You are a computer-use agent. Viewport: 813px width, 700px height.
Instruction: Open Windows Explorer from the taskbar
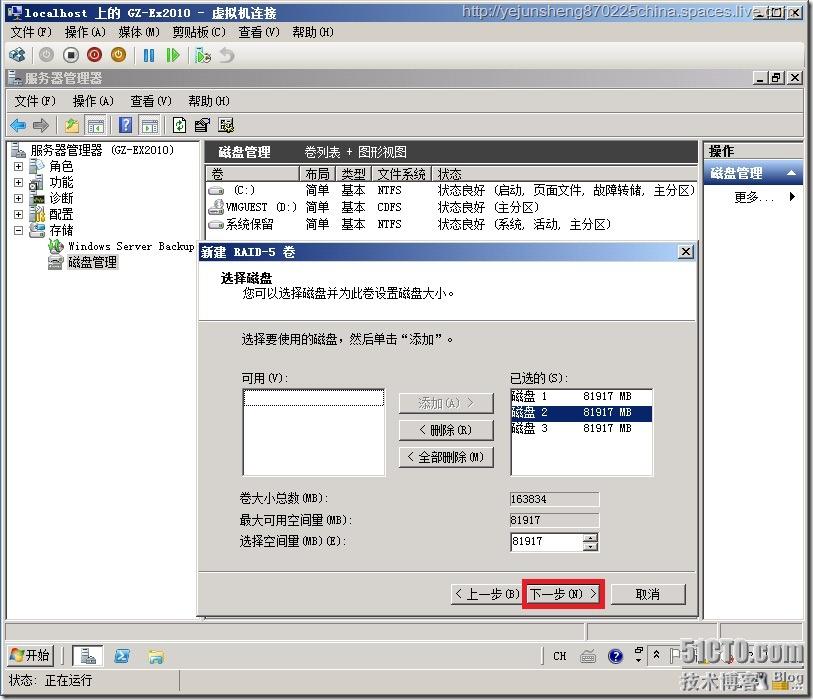tap(156, 656)
